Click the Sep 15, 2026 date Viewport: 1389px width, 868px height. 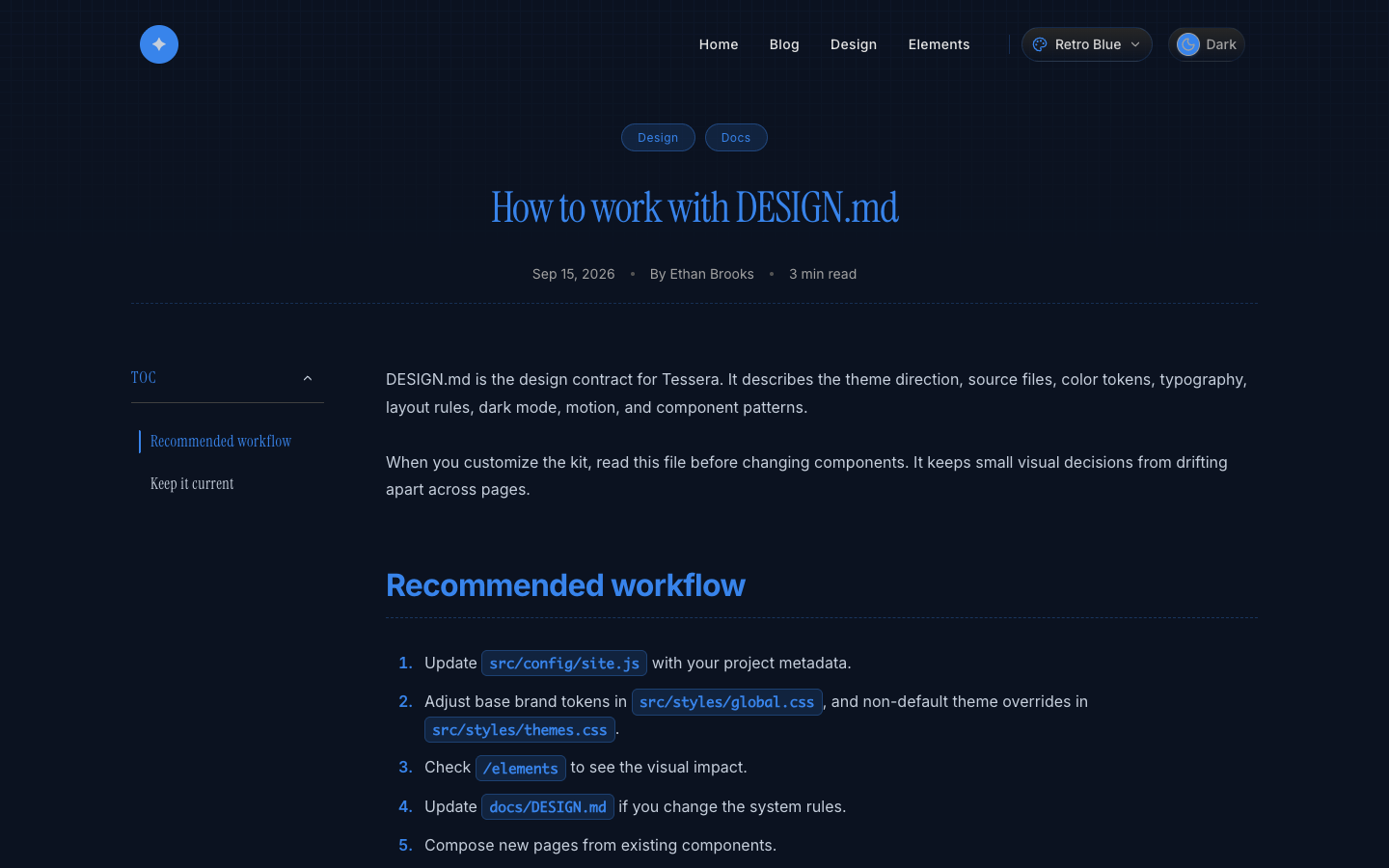tap(574, 274)
